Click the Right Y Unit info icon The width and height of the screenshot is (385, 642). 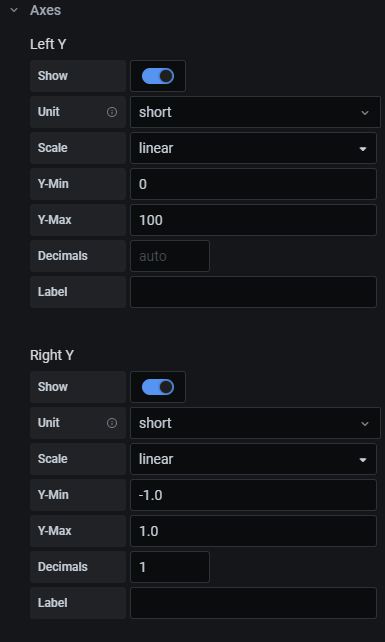tap(112, 423)
